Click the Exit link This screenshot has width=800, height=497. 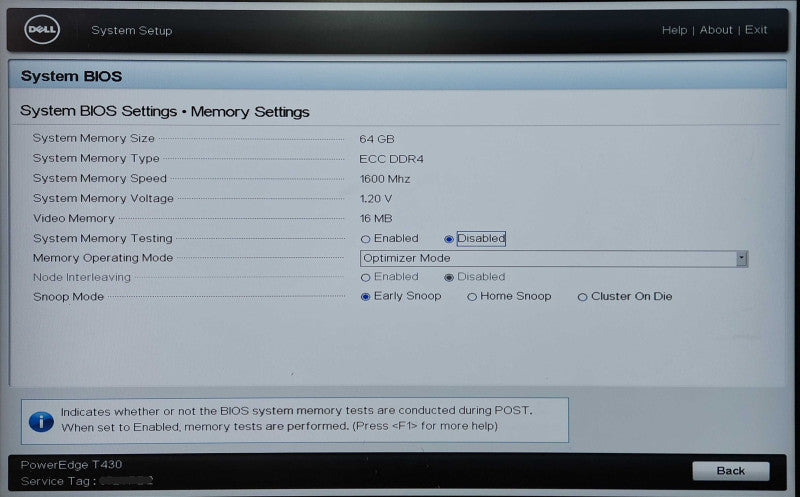click(756, 30)
